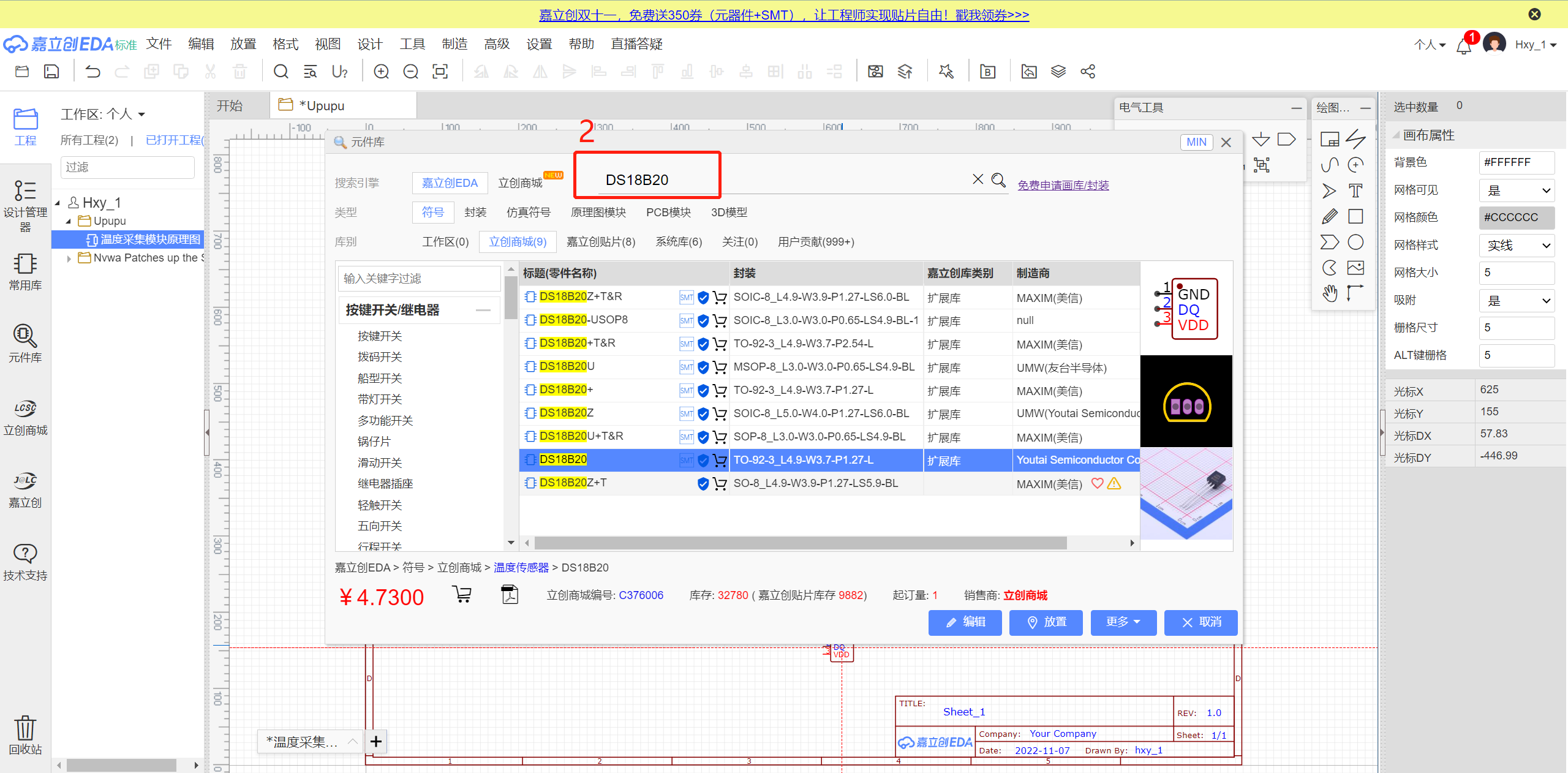Click the zoom in magnifier icon

pyautogui.click(x=381, y=72)
